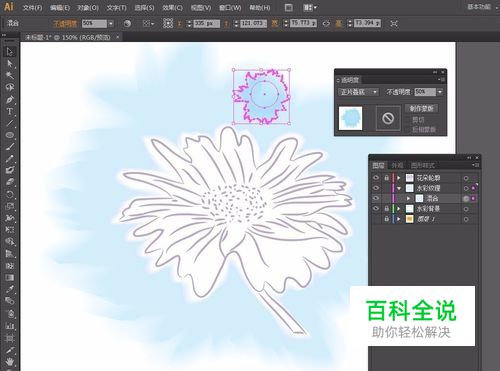Select the Artboard tool
The width and height of the screenshot is (500, 371).
click(9, 337)
